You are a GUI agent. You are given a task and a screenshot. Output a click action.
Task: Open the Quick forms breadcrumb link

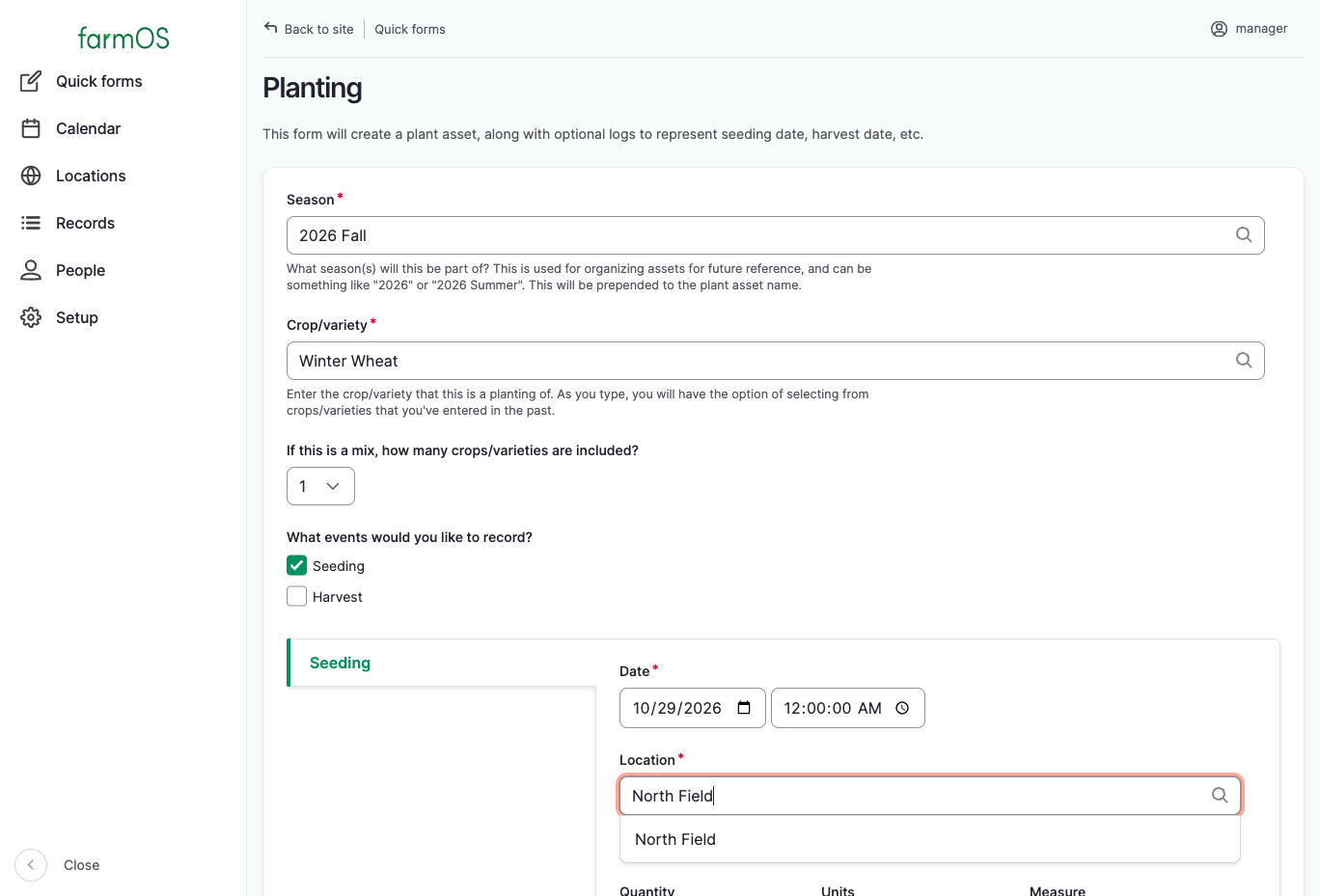point(410,29)
